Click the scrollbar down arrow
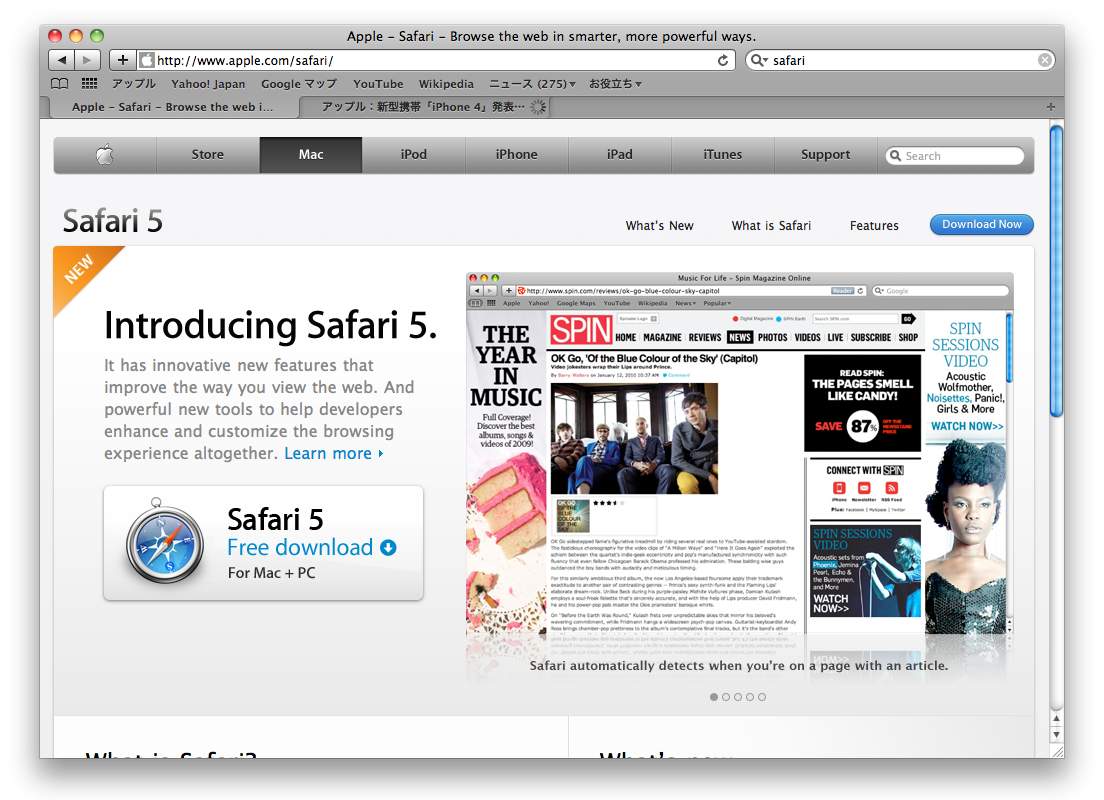This screenshot has height=800, width=1104. tap(1056, 735)
